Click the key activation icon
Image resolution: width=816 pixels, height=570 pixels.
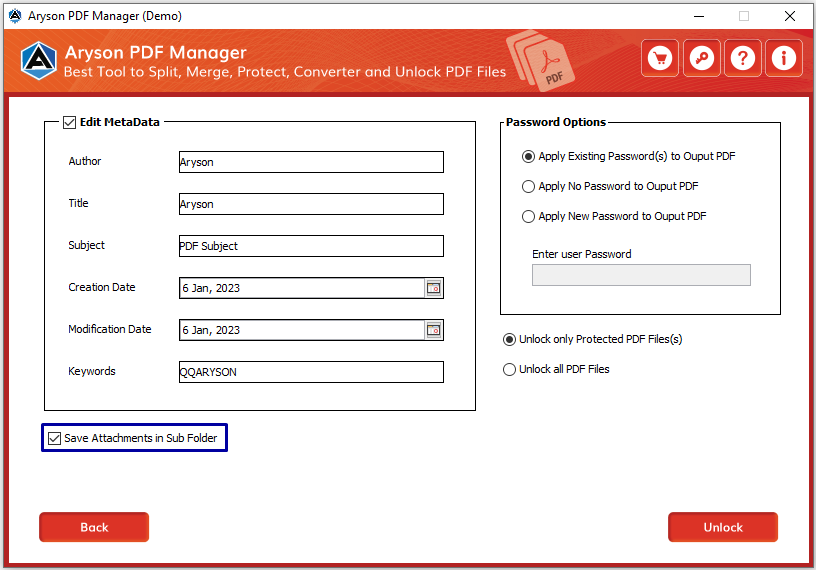tap(702, 58)
